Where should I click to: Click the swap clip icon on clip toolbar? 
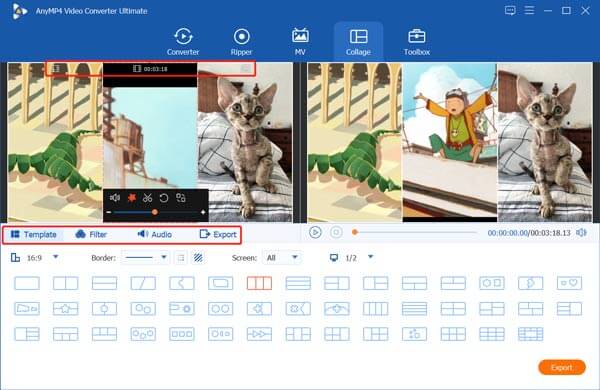(180, 198)
